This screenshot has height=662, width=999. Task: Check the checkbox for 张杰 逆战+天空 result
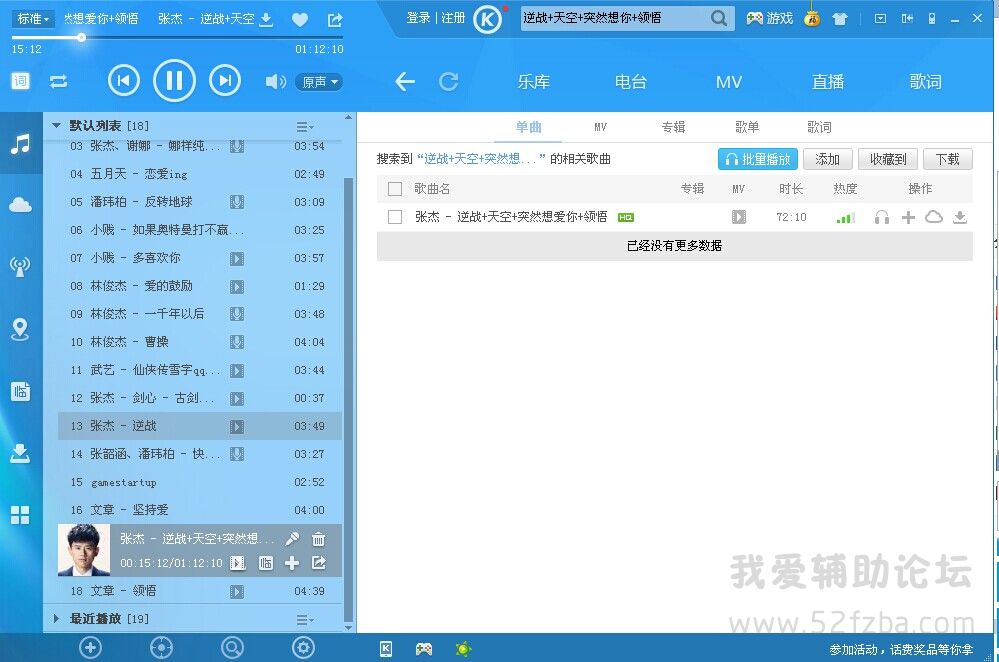395,217
